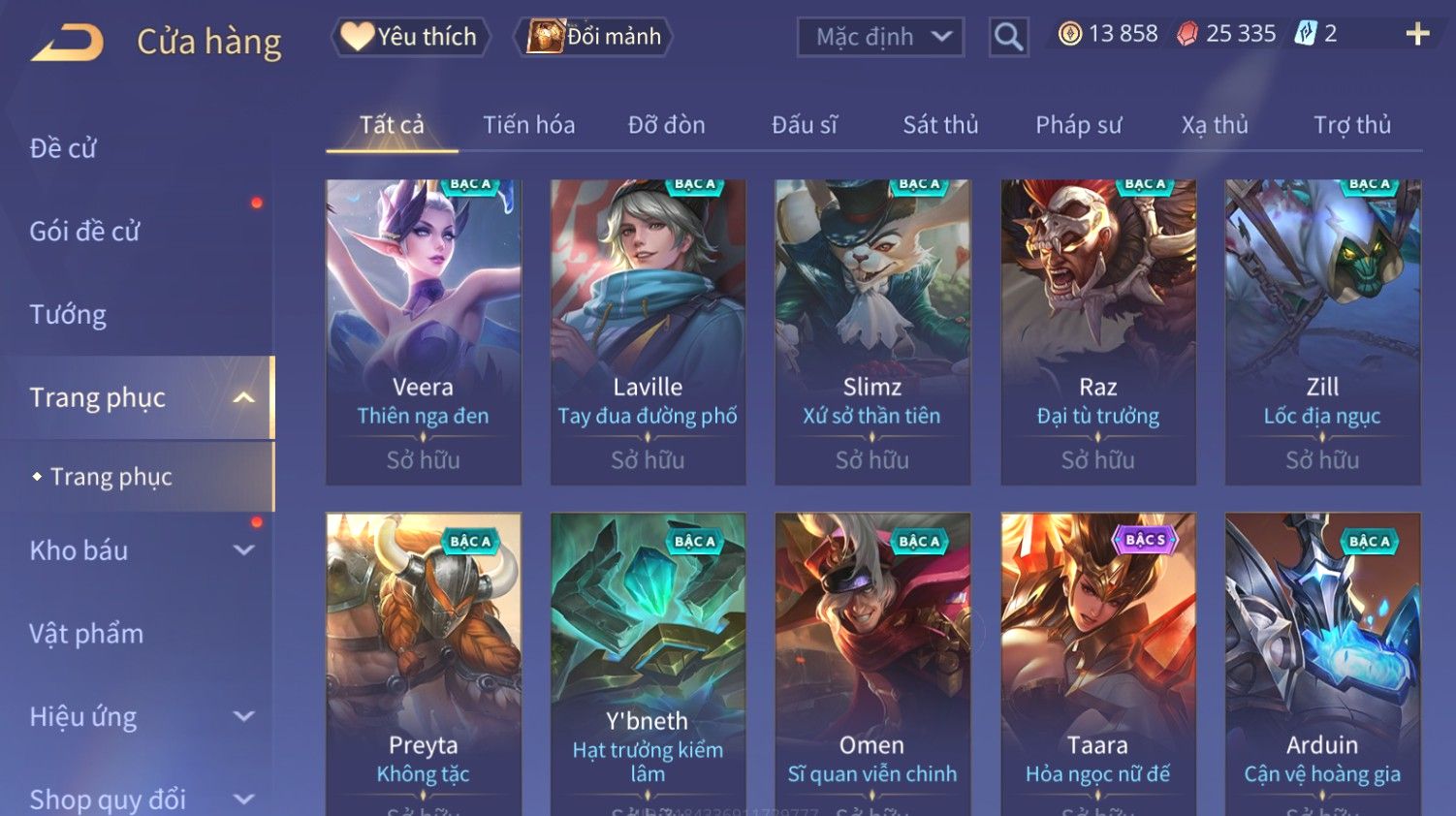
Task: Switch to the Pháp sư tab
Action: 1078,125
